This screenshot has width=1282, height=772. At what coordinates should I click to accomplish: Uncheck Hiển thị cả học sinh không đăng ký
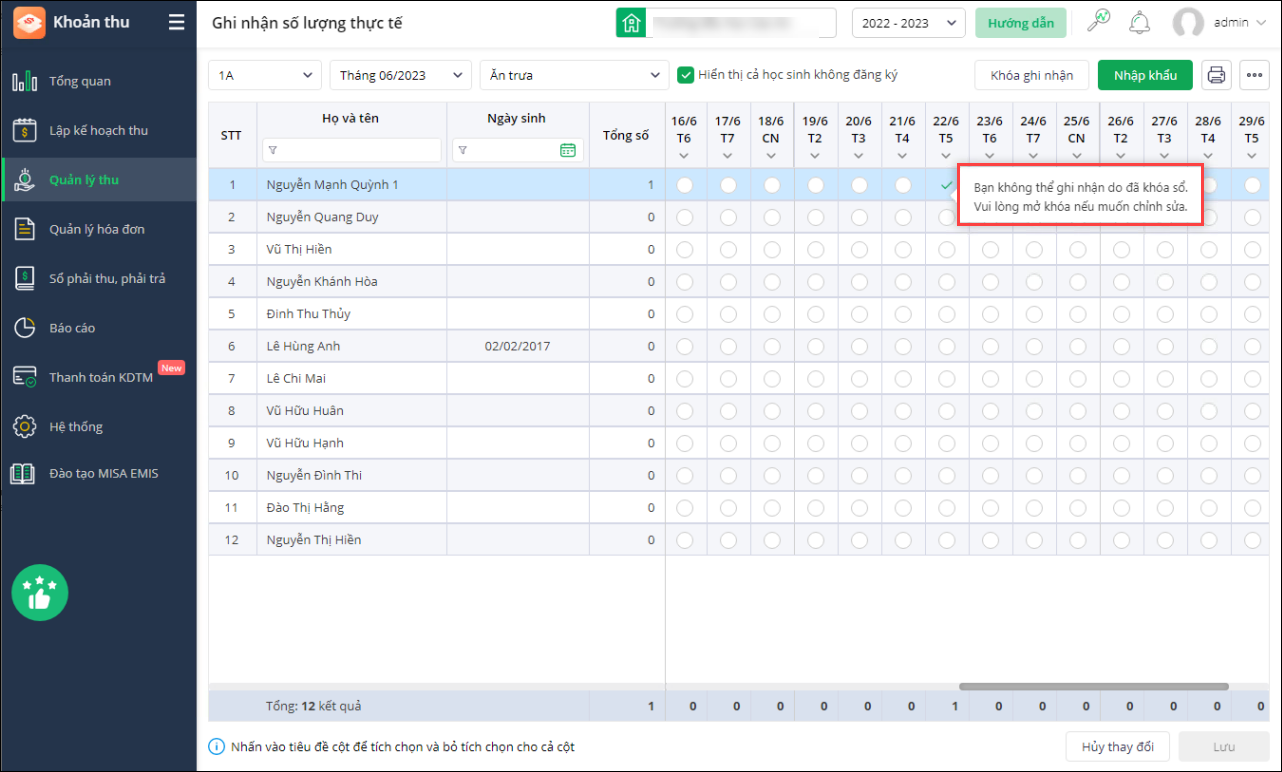point(686,75)
